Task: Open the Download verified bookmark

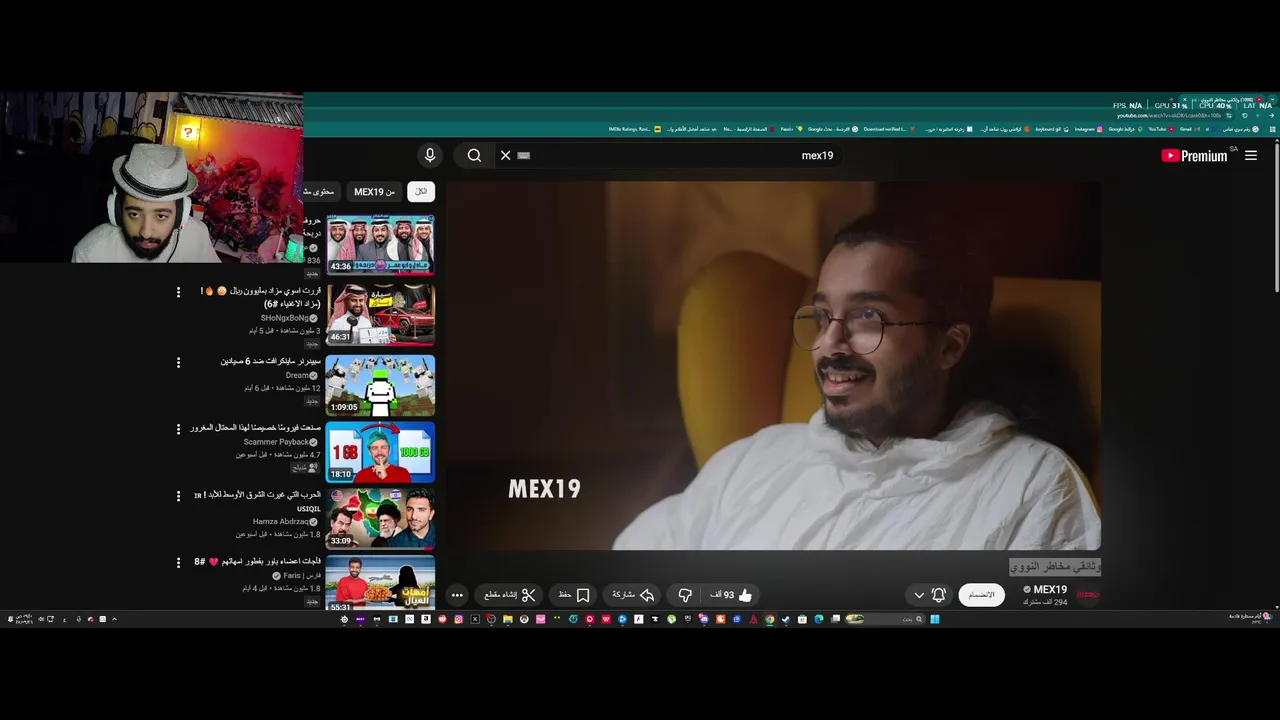Action: click(x=889, y=129)
